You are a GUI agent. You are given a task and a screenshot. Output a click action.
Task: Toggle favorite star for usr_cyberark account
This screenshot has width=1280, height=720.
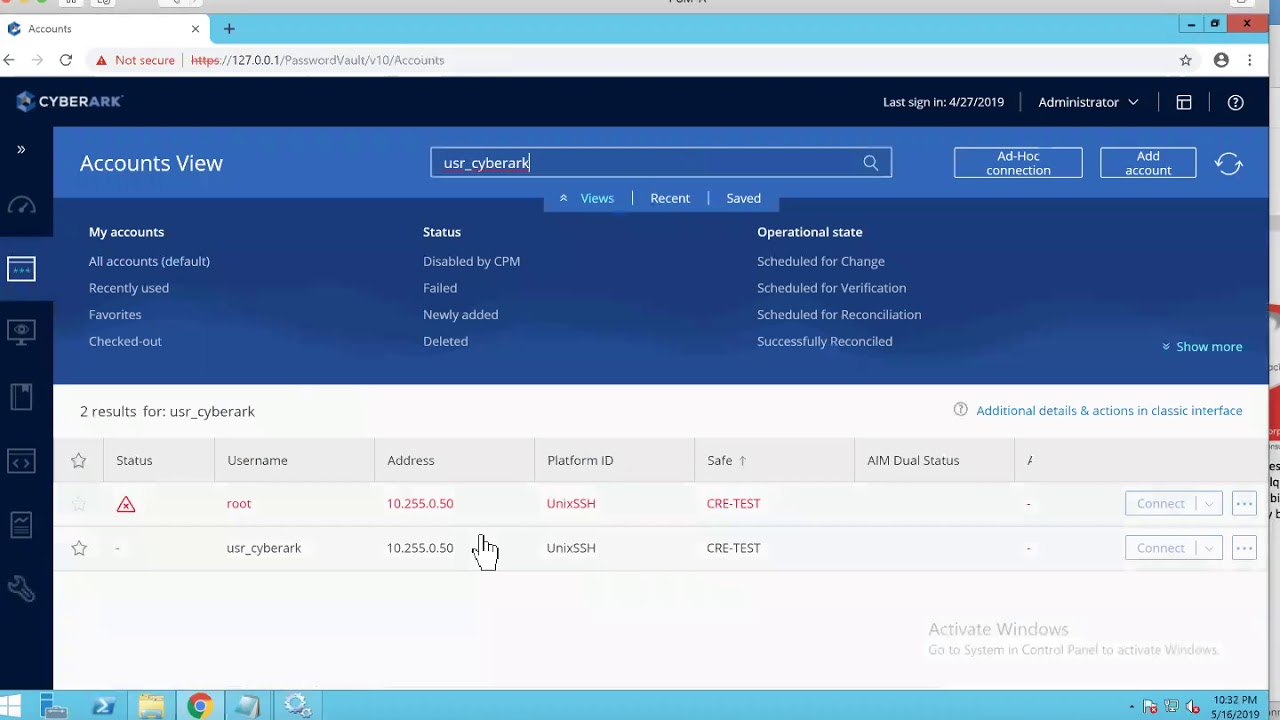pos(79,548)
